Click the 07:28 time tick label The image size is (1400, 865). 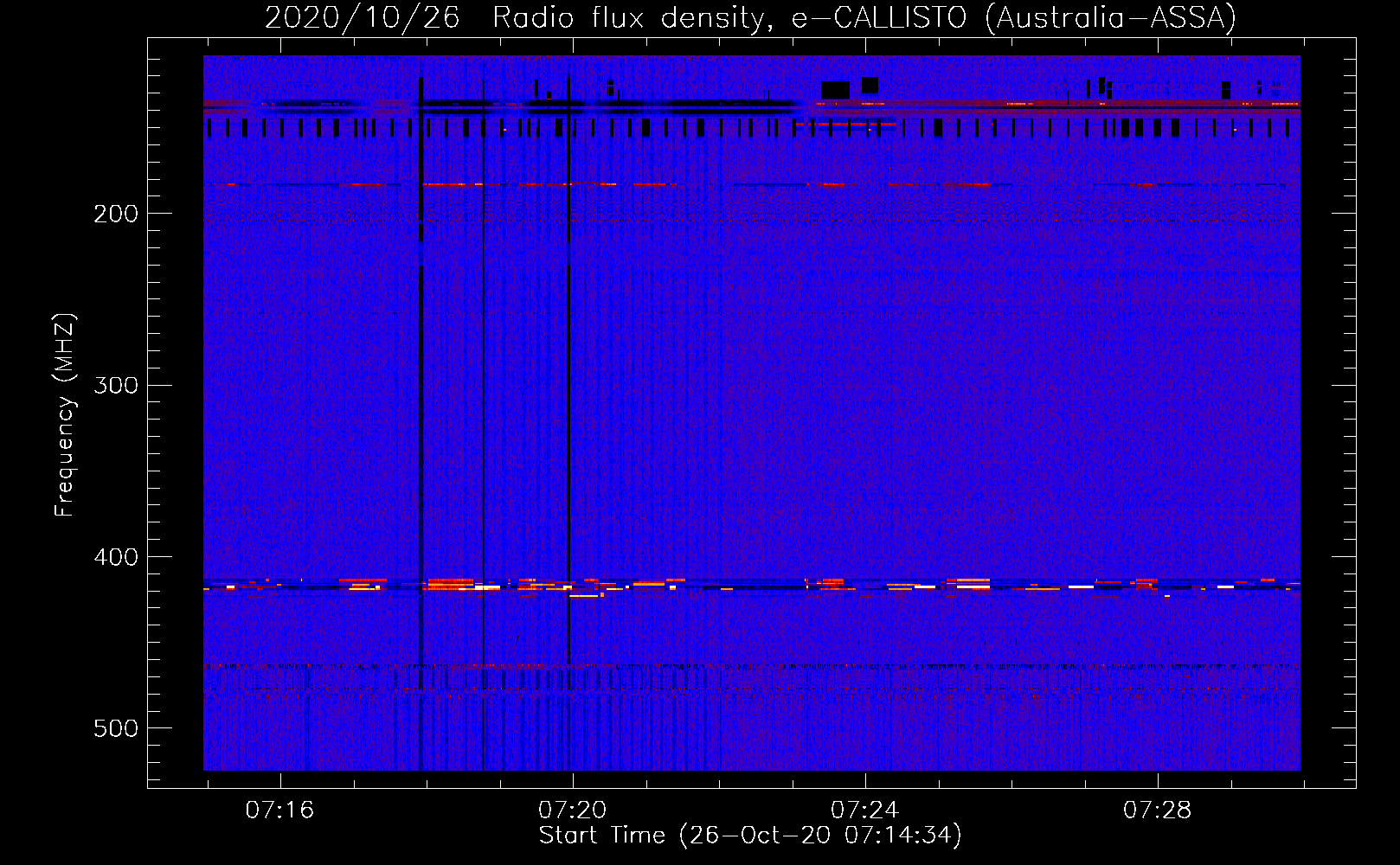coord(1157,811)
